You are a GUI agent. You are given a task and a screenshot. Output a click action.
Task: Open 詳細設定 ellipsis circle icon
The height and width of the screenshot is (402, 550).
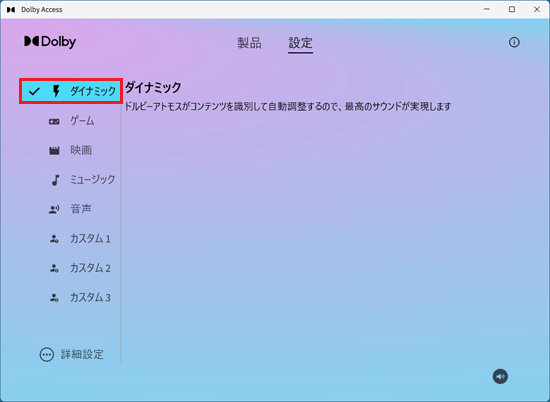click(x=47, y=355)
